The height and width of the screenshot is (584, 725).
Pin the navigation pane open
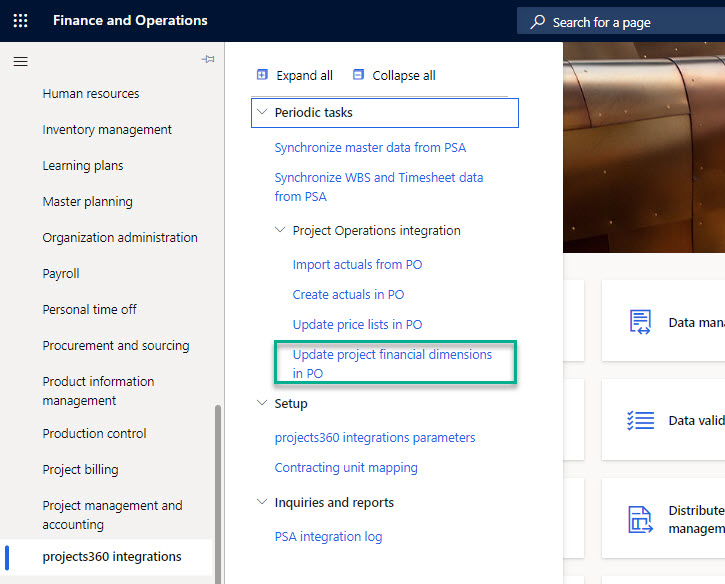208,59
